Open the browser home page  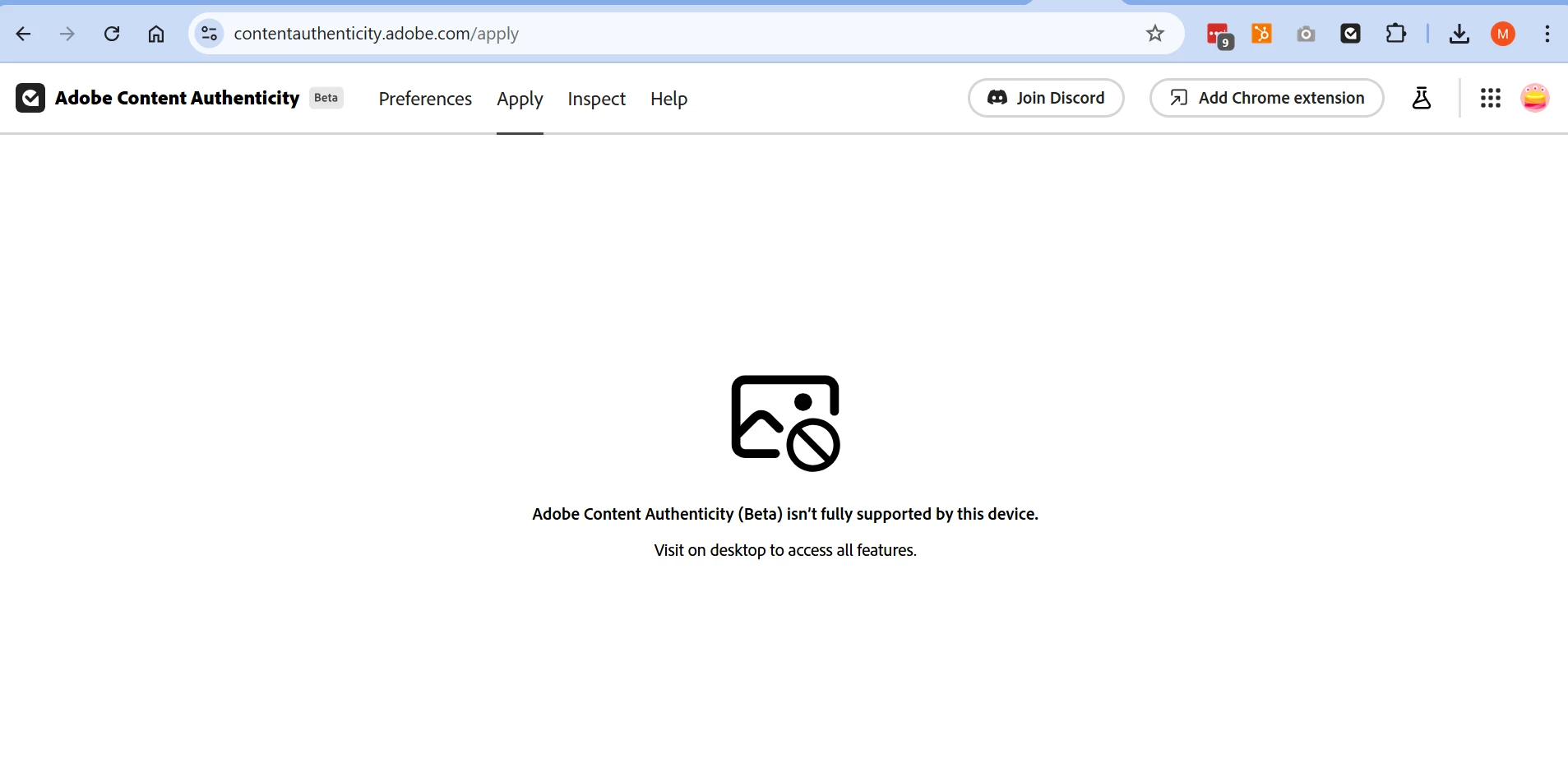click(156, 34)
